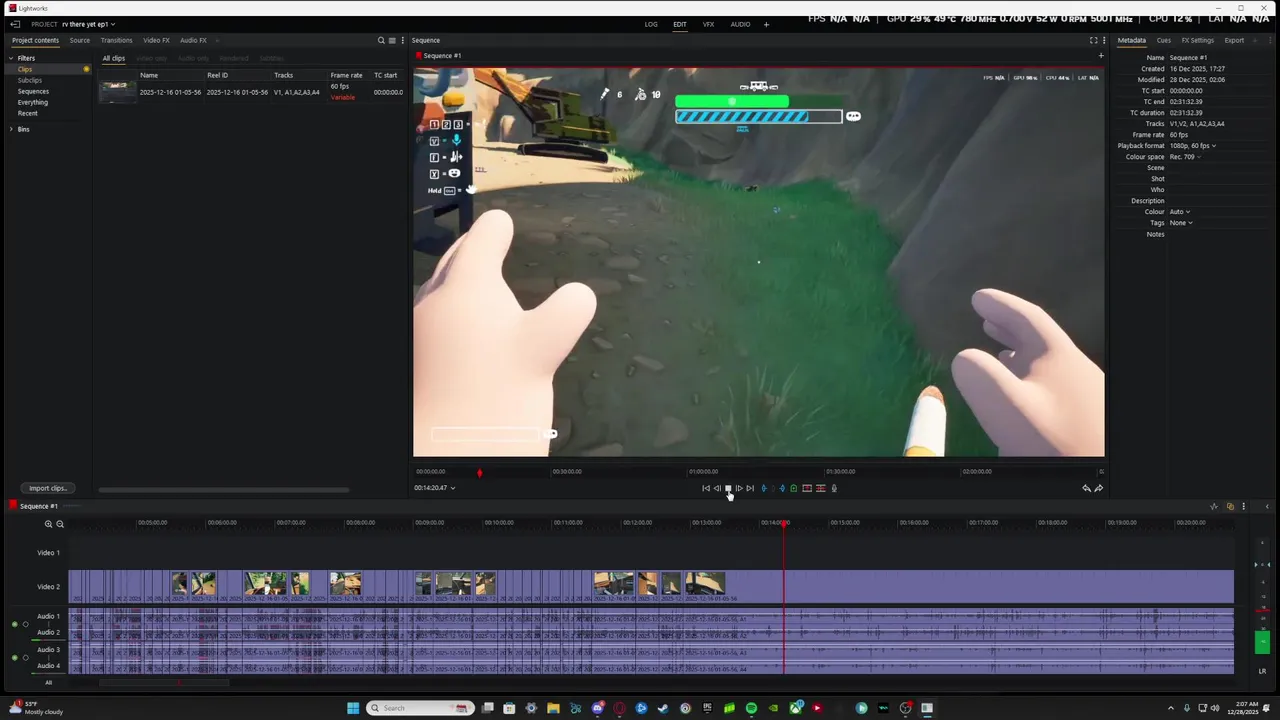Open the Export tab
Image resolution: width=1280 pixels, height=720 pixels.
[1234, 40]
